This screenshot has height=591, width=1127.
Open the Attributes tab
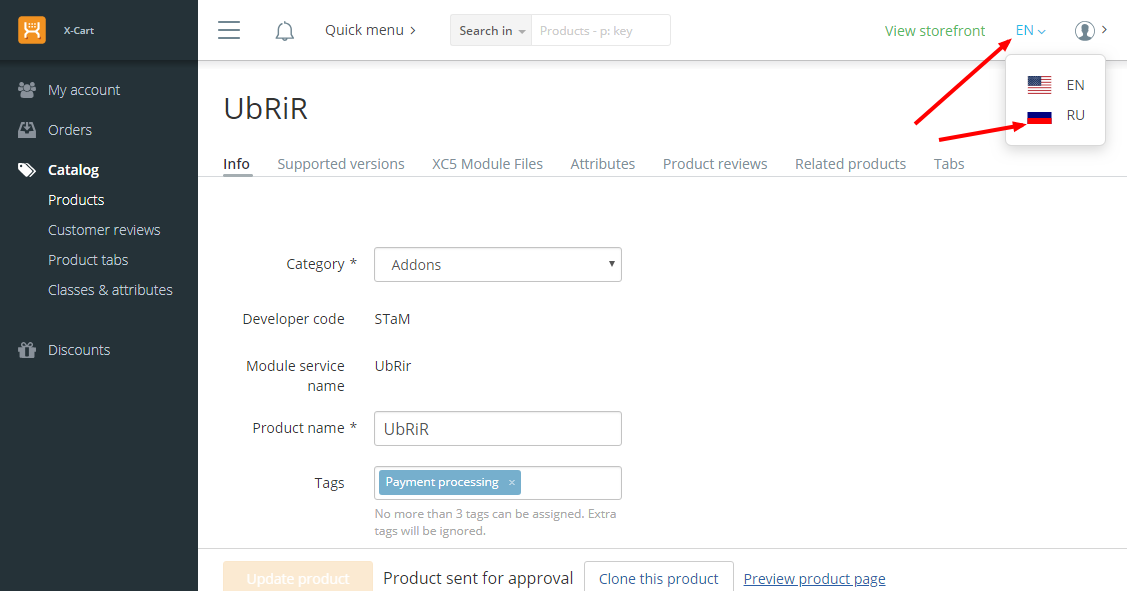tap(602, 164)
